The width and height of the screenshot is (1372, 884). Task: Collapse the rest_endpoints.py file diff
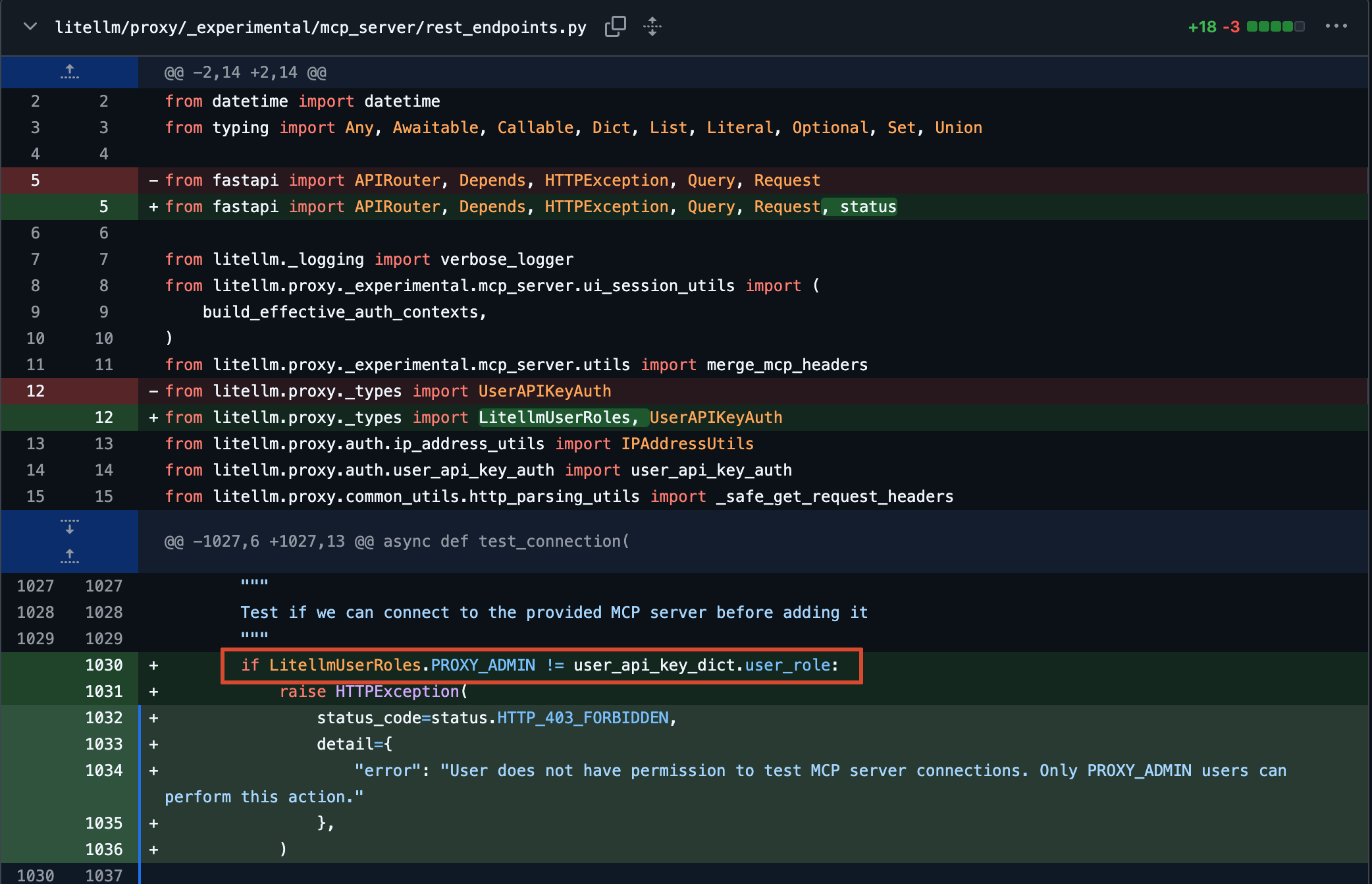(30, 27)
